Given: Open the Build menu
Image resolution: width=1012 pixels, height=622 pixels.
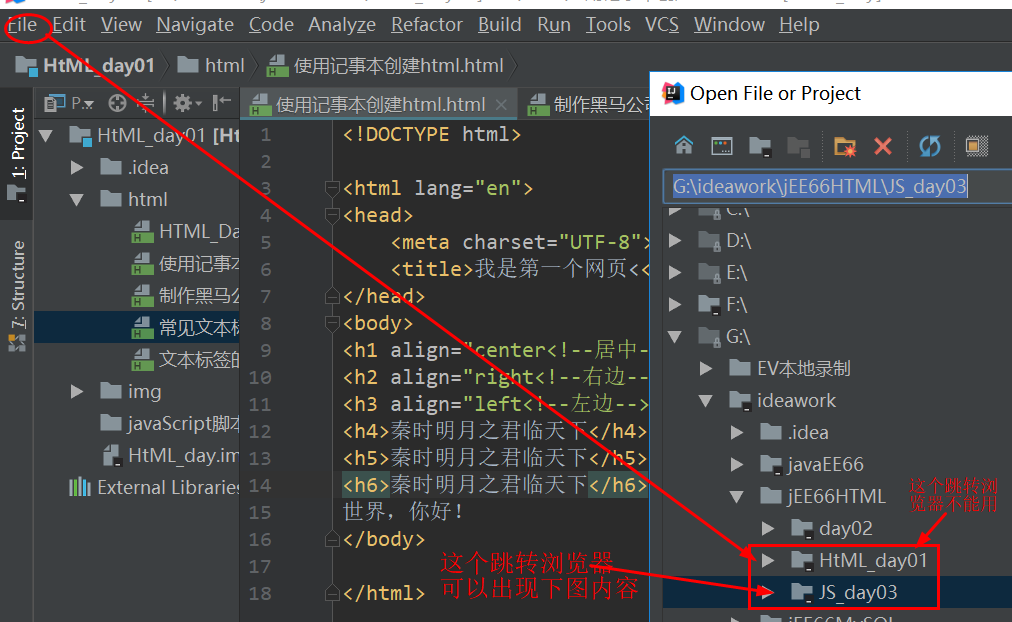Looking at the screenshot, I should click(x=500, y=25).
